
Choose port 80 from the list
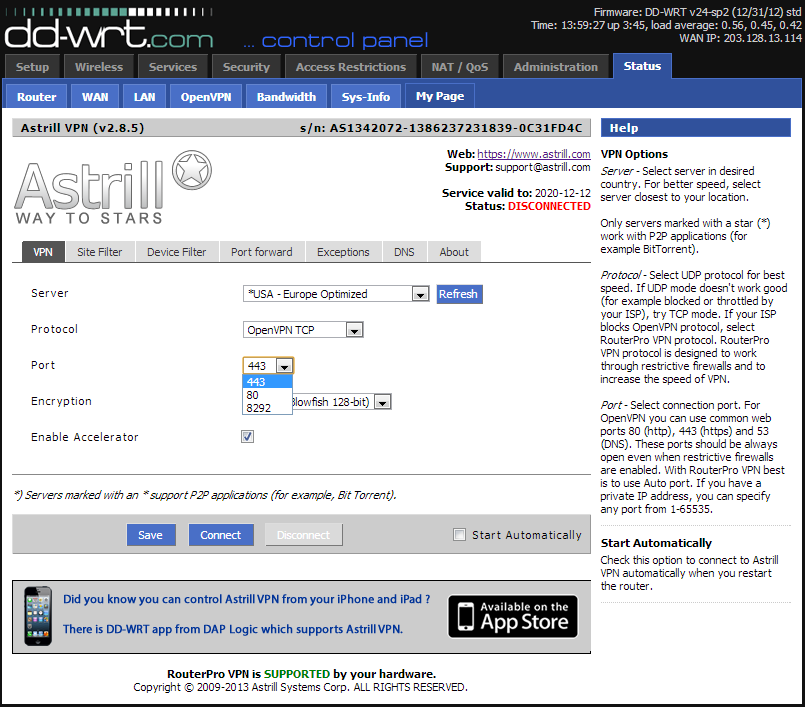tap(267, 395)
